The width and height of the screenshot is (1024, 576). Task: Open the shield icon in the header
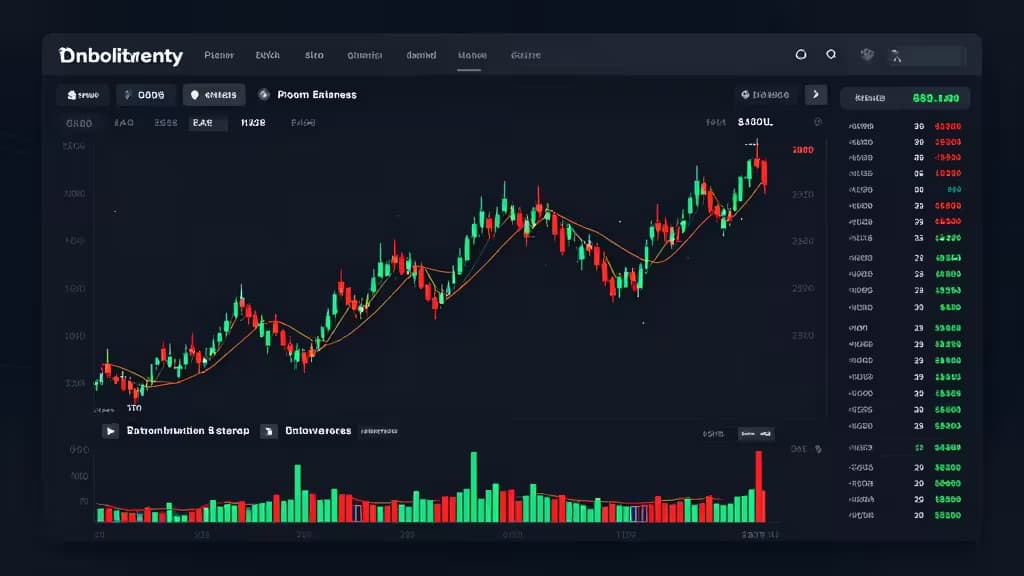[867, 55]
